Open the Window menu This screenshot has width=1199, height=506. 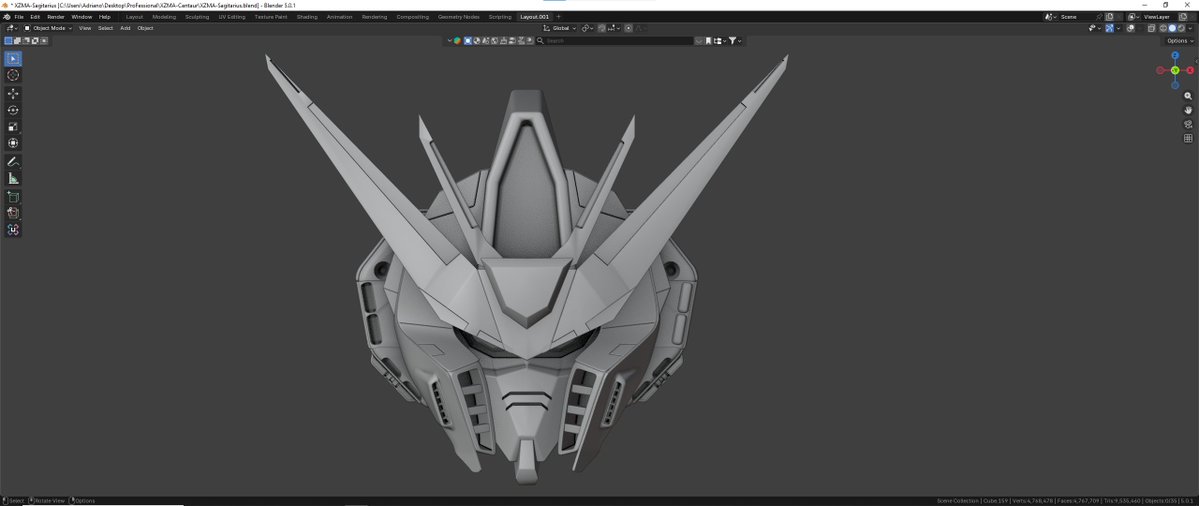click(82, 17)
